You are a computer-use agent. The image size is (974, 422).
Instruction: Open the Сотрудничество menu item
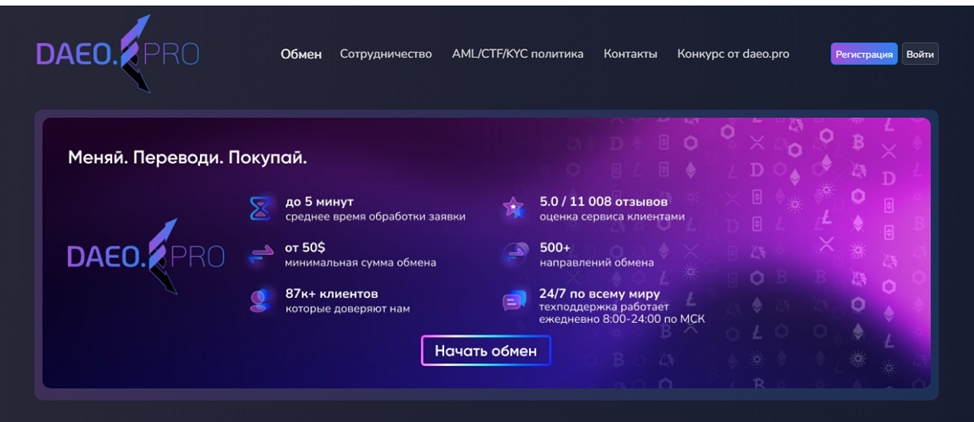coord(386,54)
